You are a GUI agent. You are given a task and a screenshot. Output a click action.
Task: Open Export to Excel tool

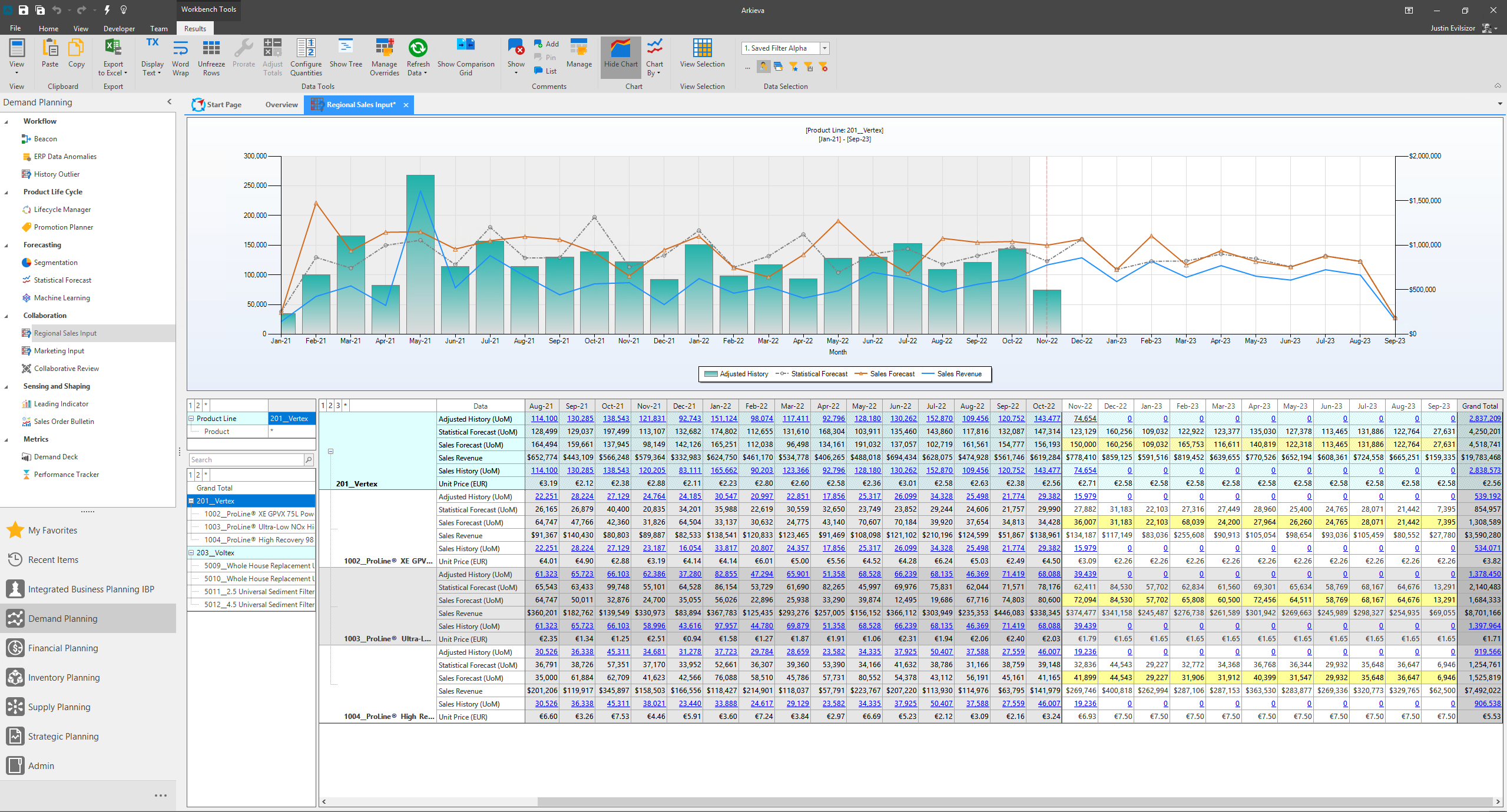point(112,57)
